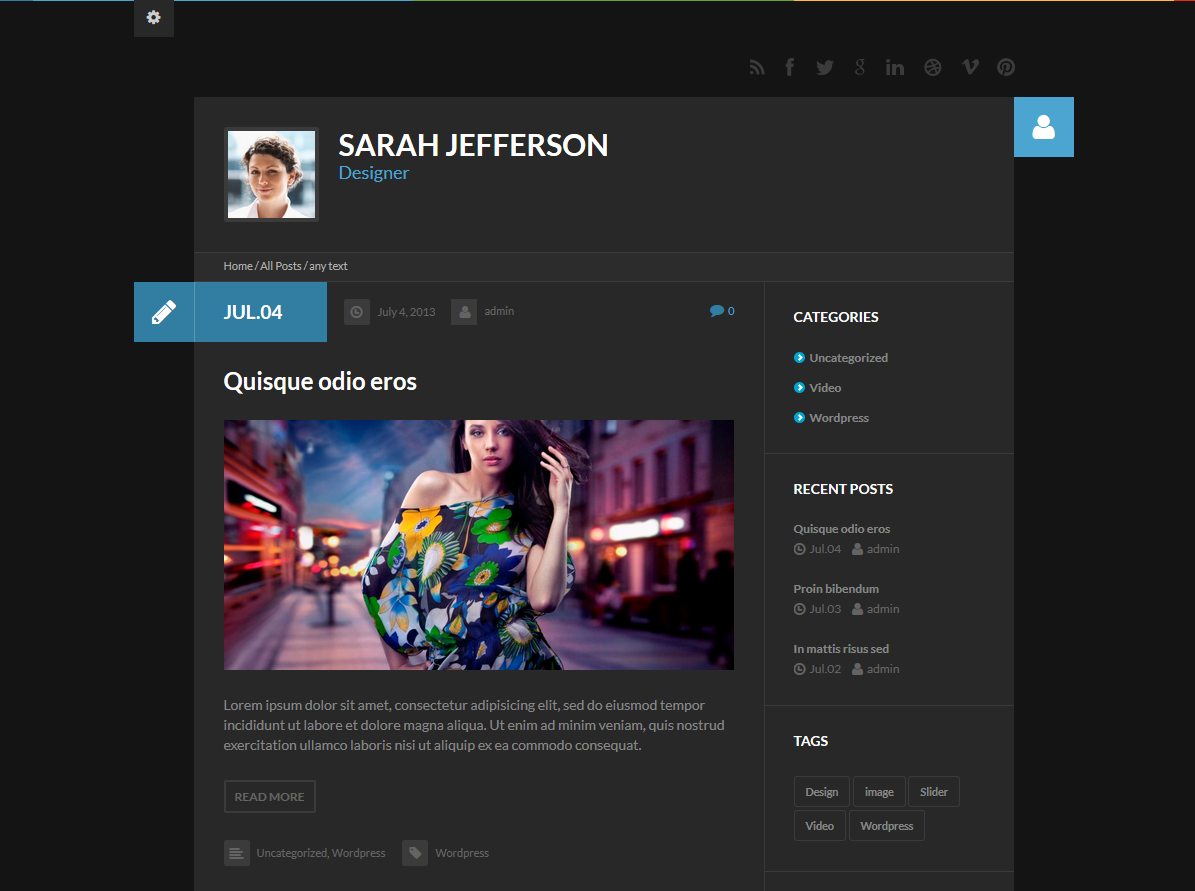Click the featured post image
The height and width of the screenshot is (891, 1195).
point(478,545)
